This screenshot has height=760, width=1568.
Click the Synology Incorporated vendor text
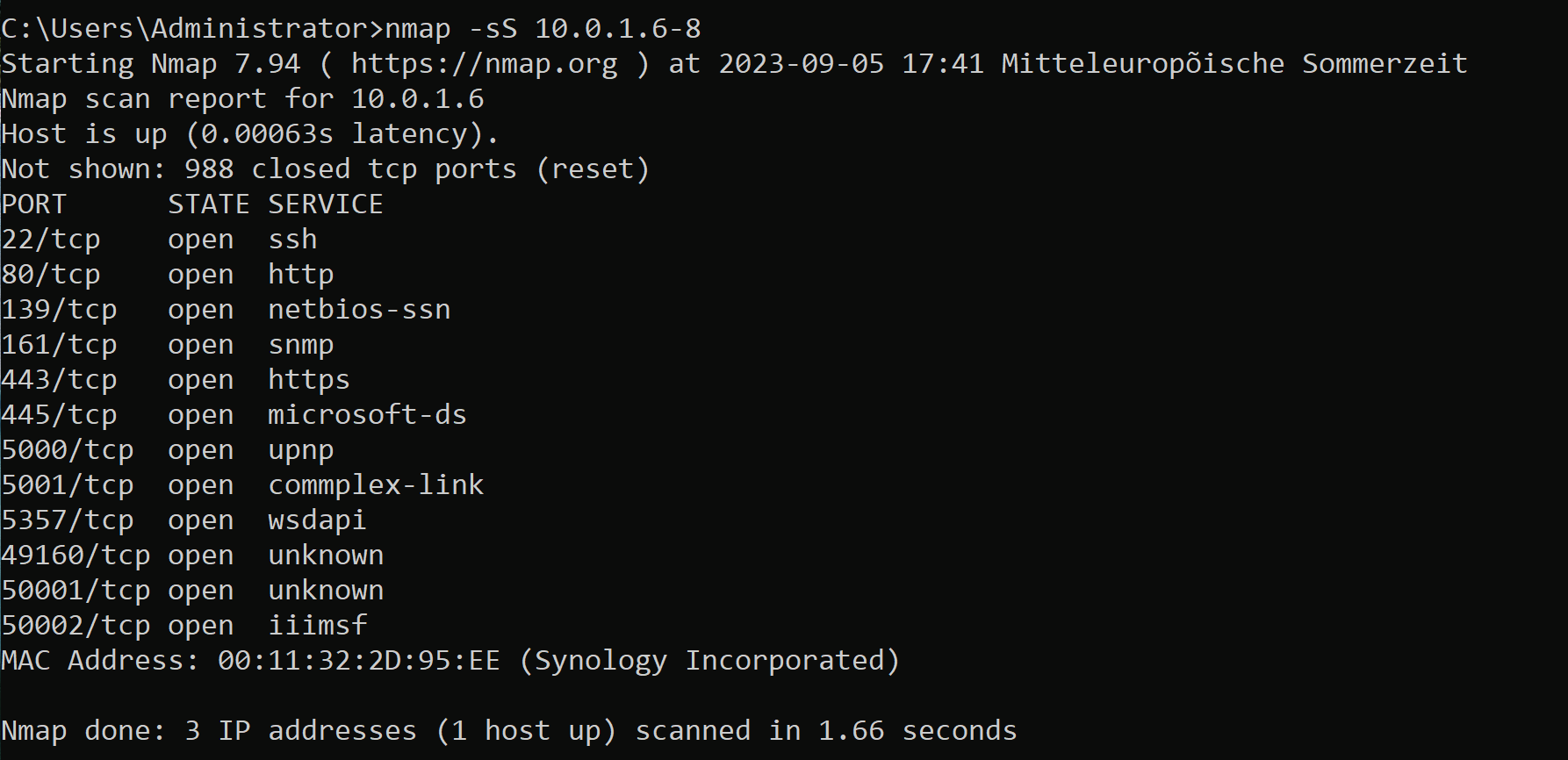pyautogui.click(x=709, y=661)
